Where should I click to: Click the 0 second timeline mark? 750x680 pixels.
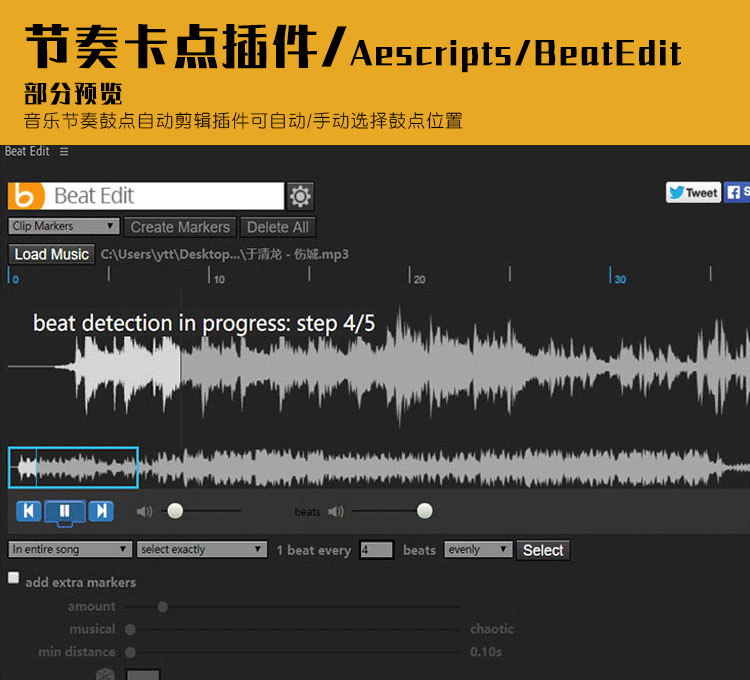(13, 276)
